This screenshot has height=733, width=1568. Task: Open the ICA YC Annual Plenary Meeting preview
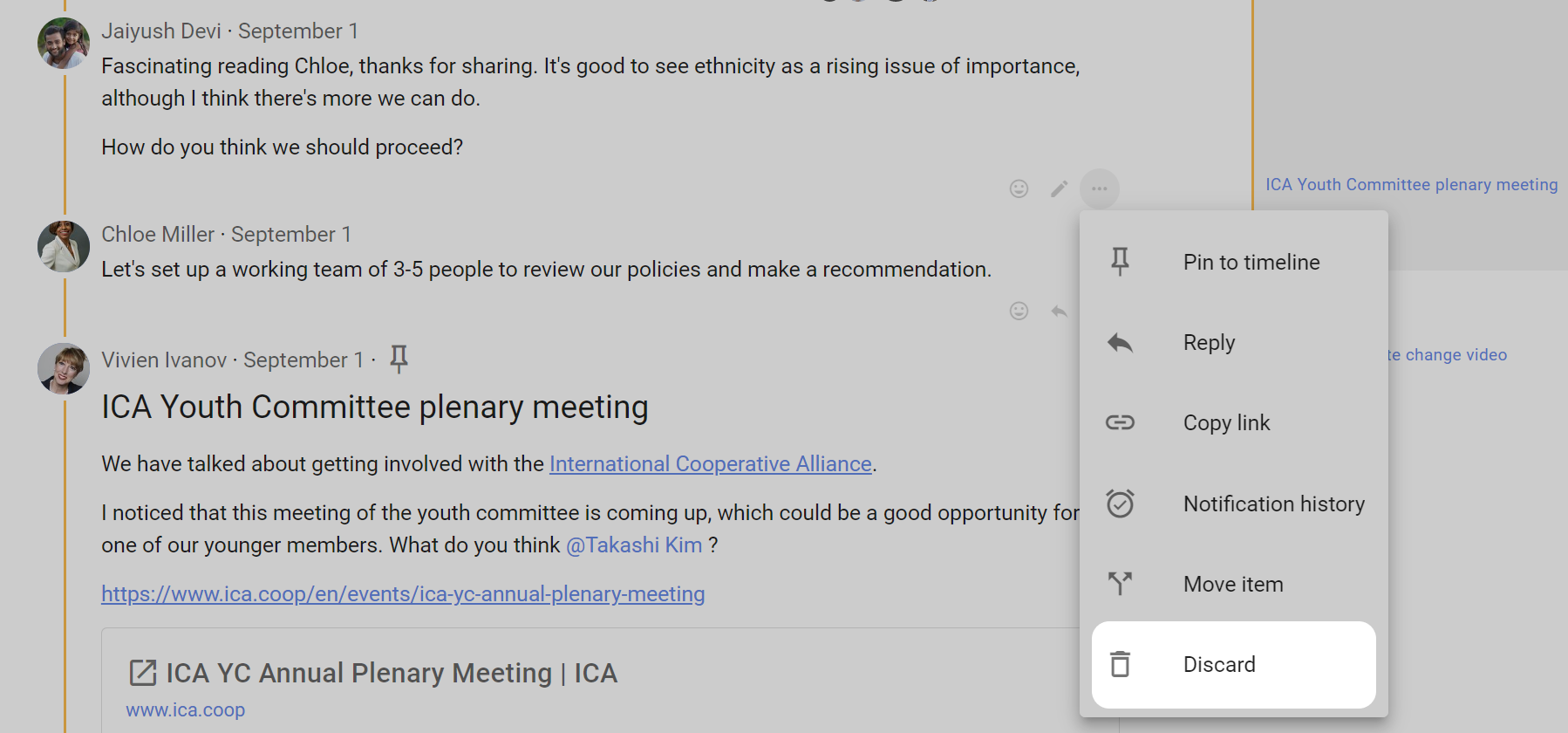click(x=391, y=673)
